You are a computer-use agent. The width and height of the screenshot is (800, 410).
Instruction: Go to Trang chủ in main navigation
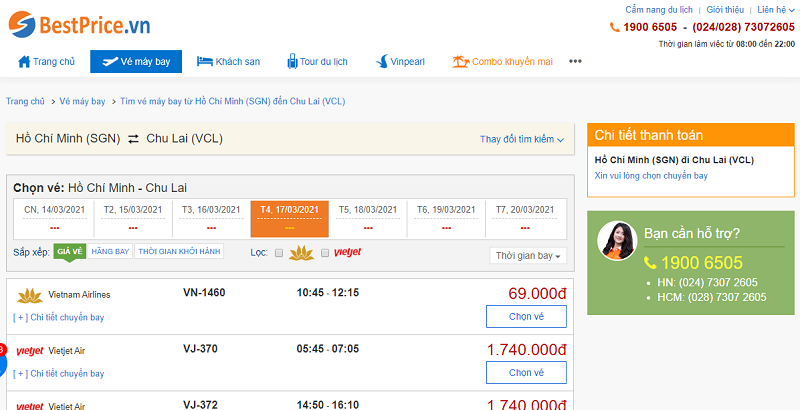[x=46, y=62]
